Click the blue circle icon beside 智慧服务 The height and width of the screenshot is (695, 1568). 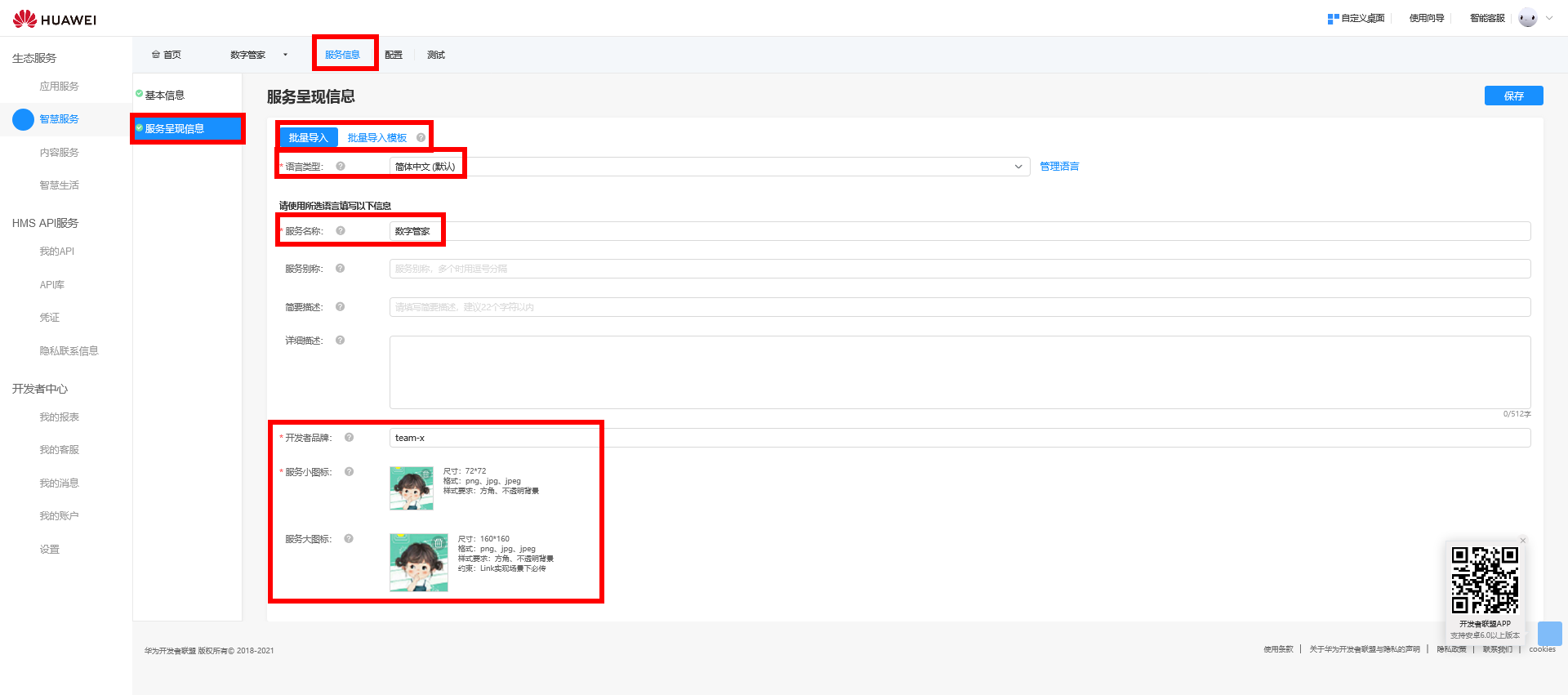tap(23, 119)
